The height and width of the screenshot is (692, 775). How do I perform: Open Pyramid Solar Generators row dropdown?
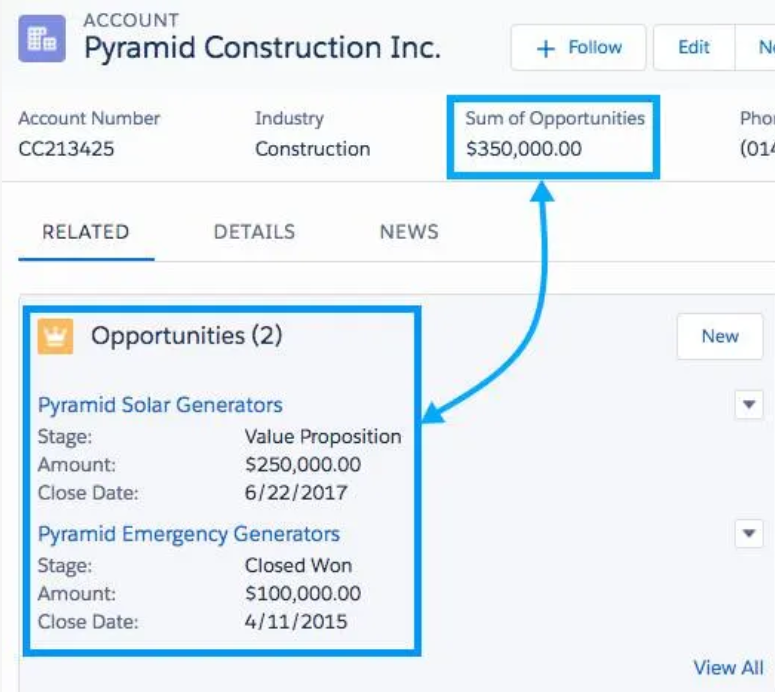749,405
